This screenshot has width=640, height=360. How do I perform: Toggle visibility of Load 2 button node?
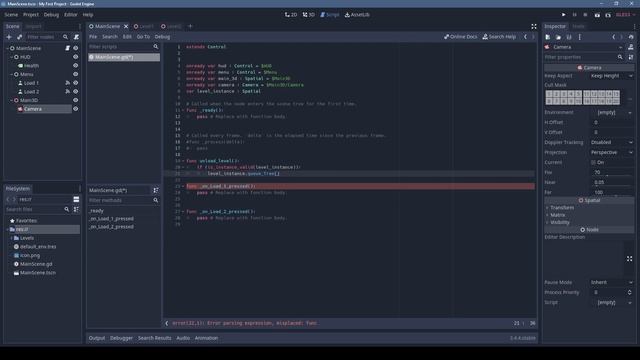(76, 91)
